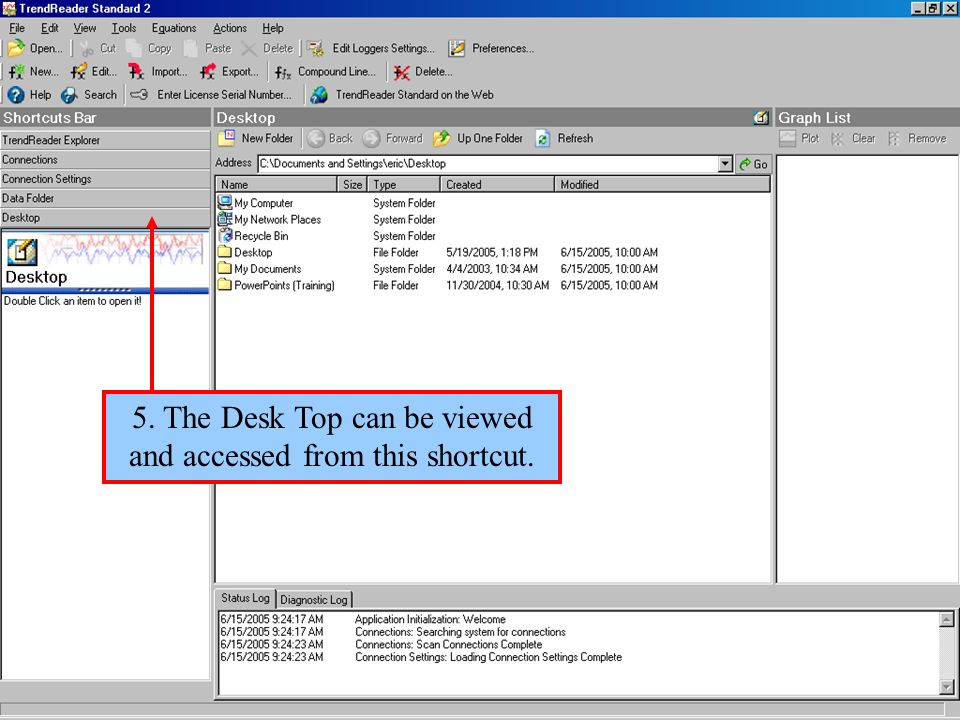Click the Open folder toolbar icon

(17, 48)
